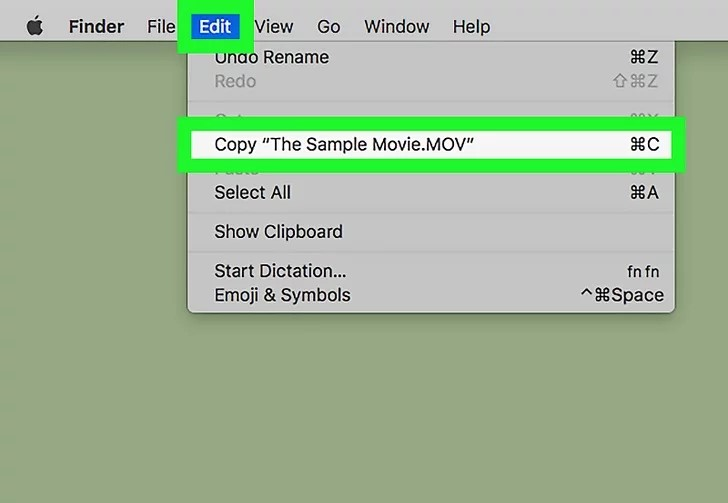Open the Go menu
This screenshot has width=728, height=503.
(x=329, y=26)
